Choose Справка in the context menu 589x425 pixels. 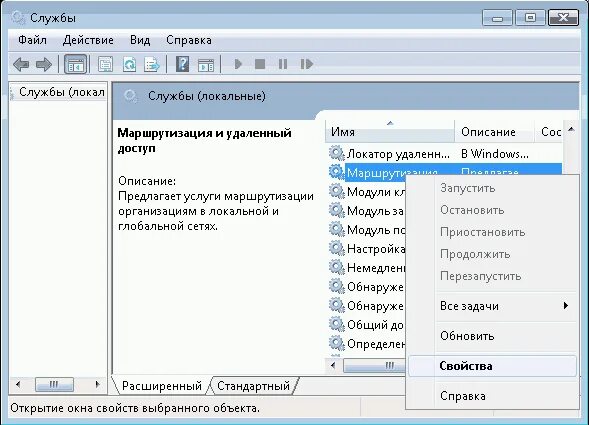[x=492, y=396]
